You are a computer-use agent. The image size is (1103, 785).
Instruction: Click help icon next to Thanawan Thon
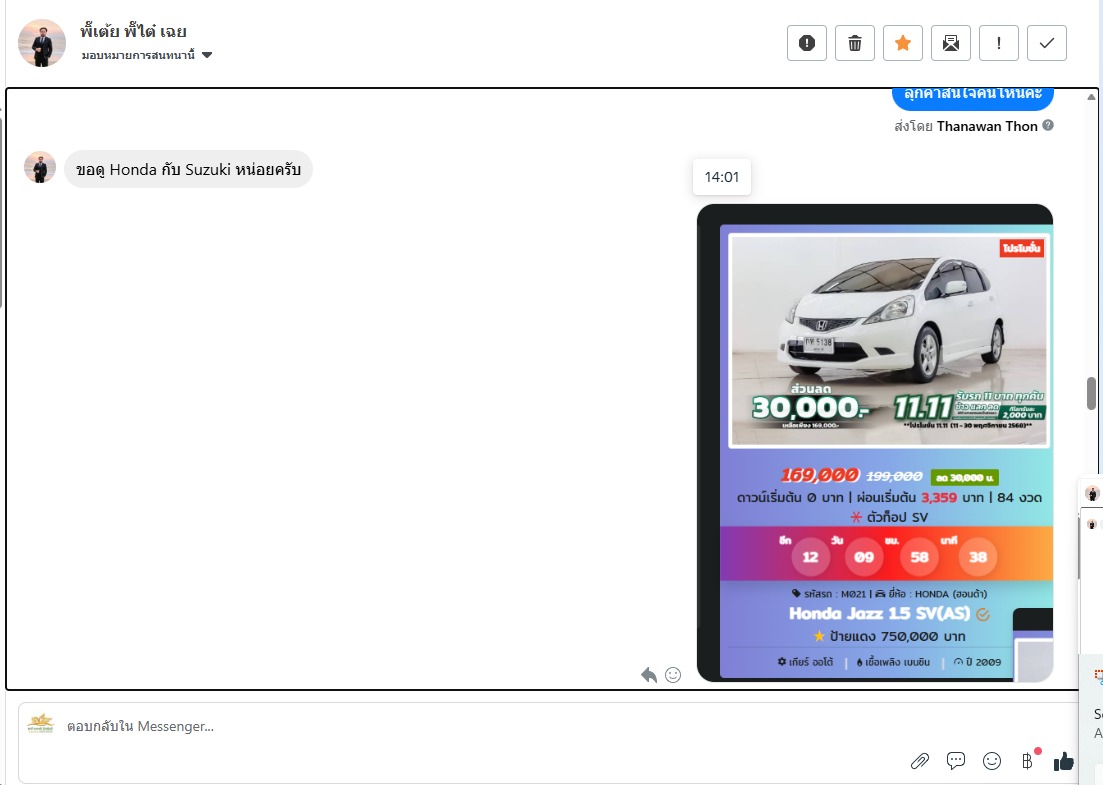(x=1048, y=125)
